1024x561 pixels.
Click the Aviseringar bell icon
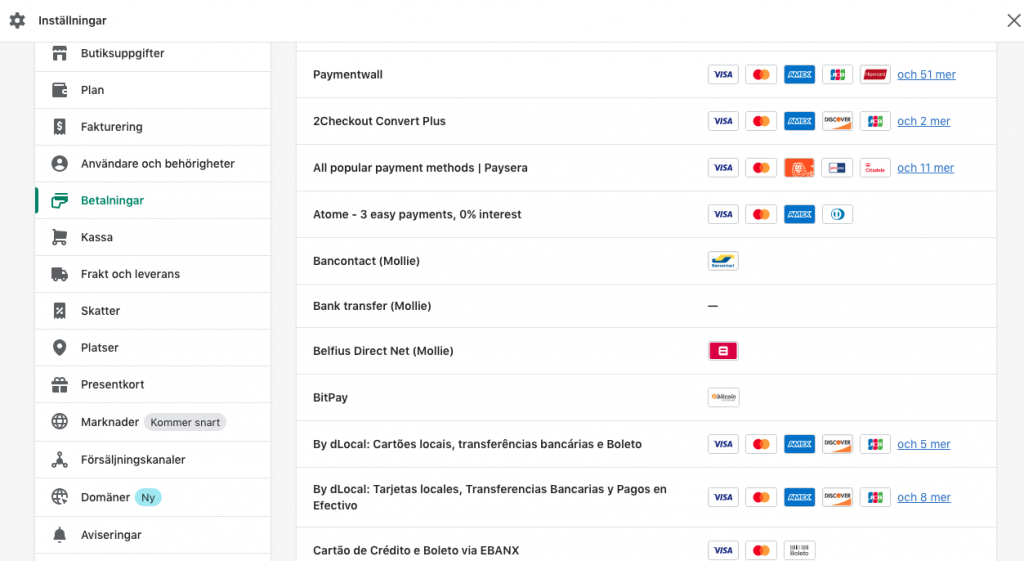coord(59,535)
